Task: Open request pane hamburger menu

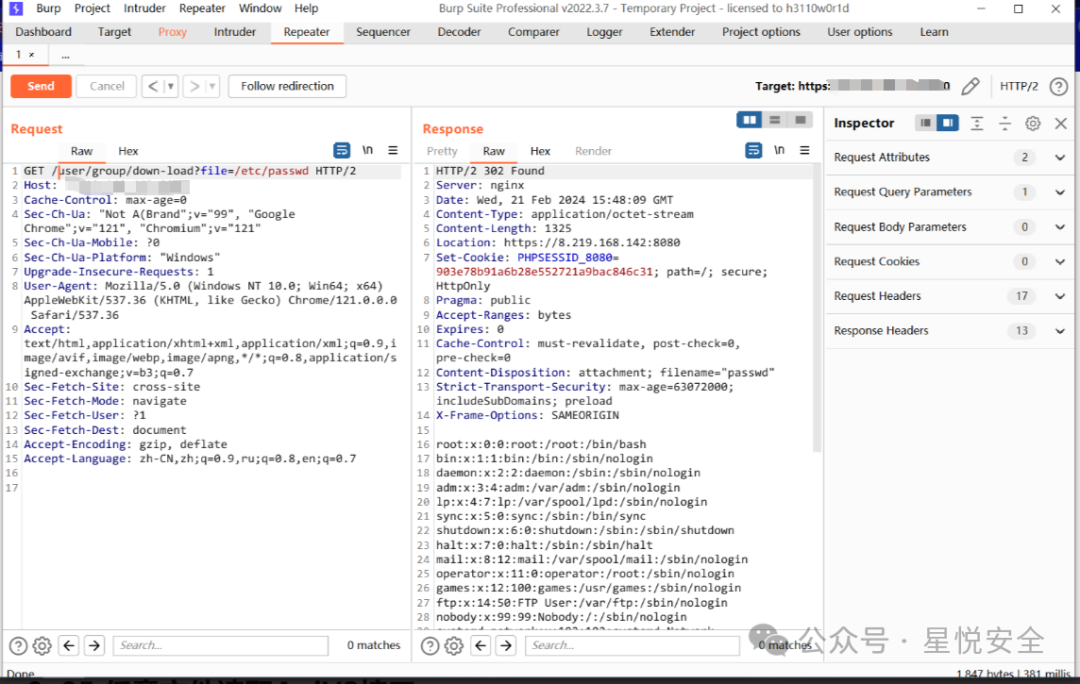Action: click(393, 150)
